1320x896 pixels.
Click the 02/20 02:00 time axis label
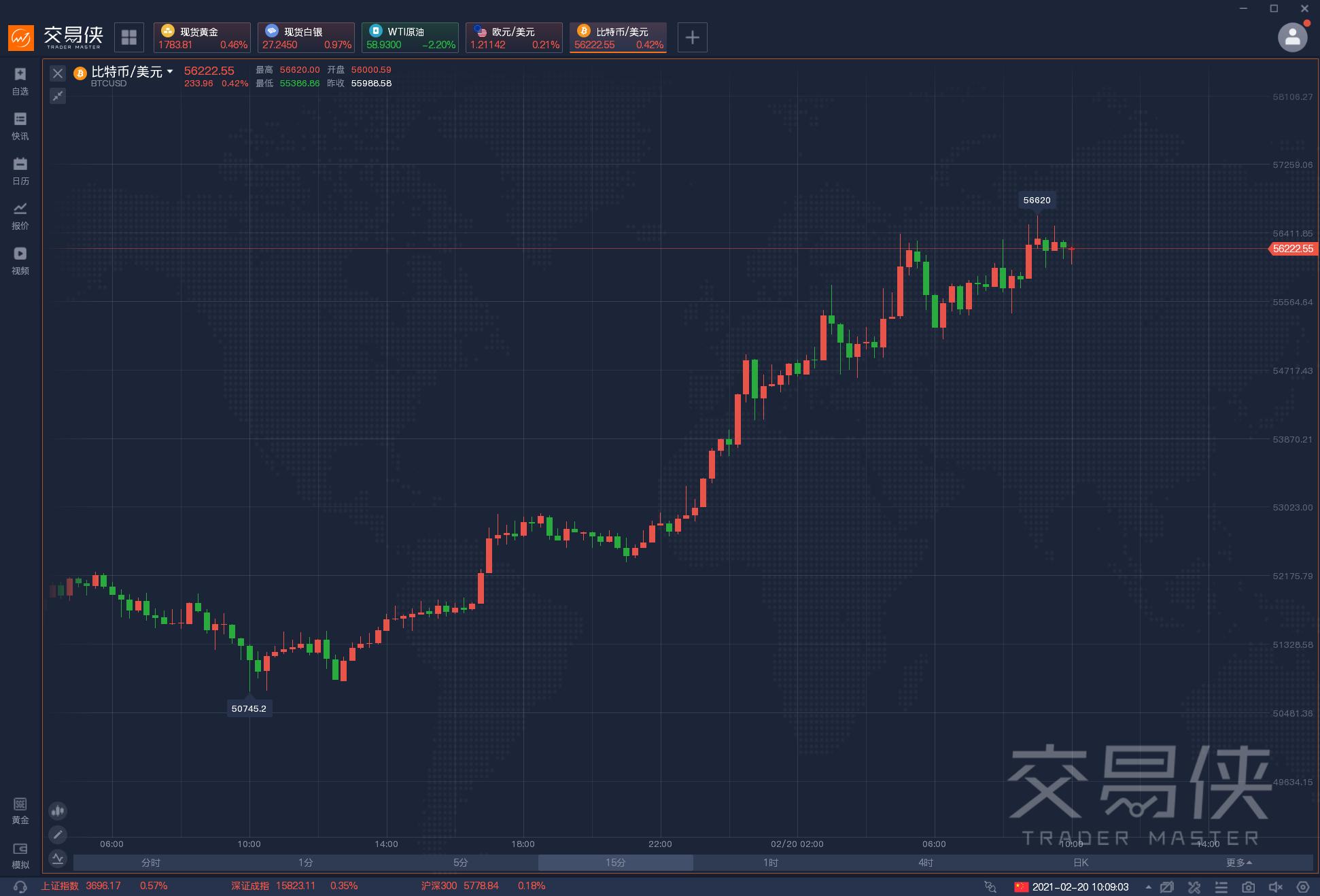797,844
